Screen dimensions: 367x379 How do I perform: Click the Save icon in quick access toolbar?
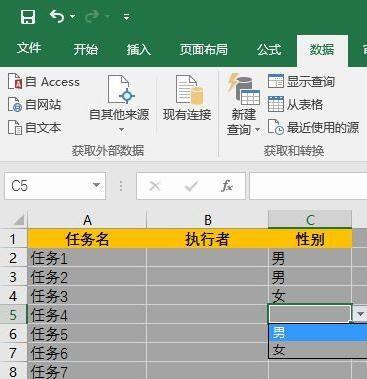pos(28,16)
